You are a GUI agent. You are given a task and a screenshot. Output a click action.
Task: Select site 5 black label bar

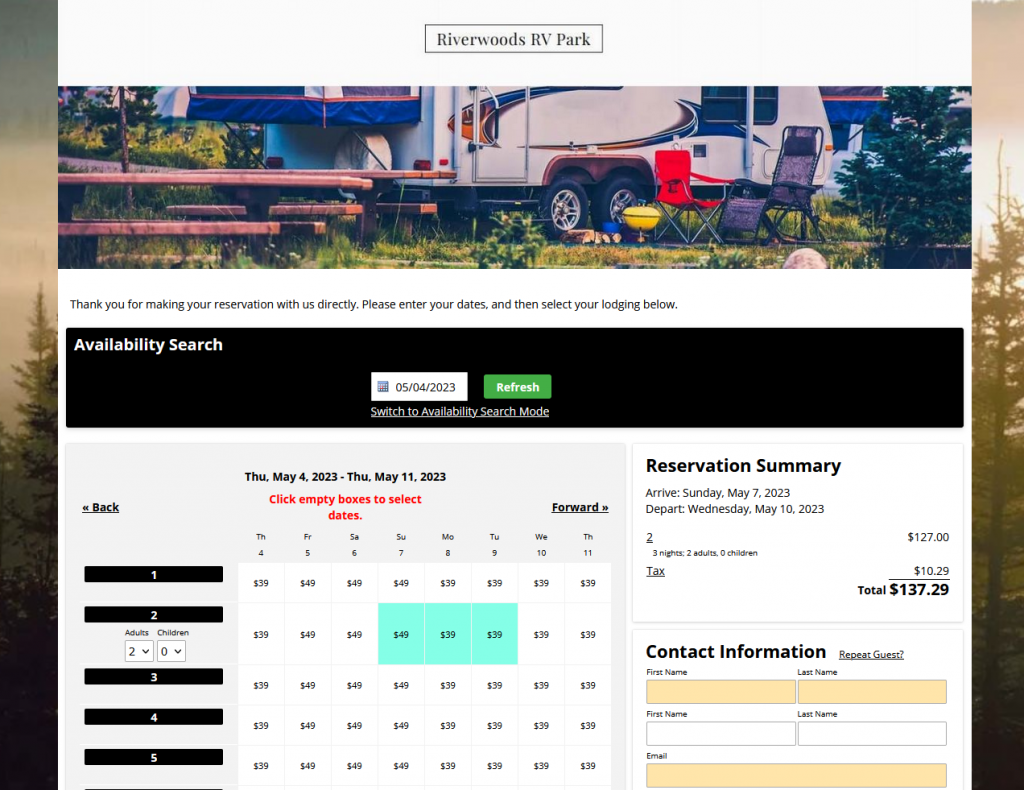[x=153, y=757]
